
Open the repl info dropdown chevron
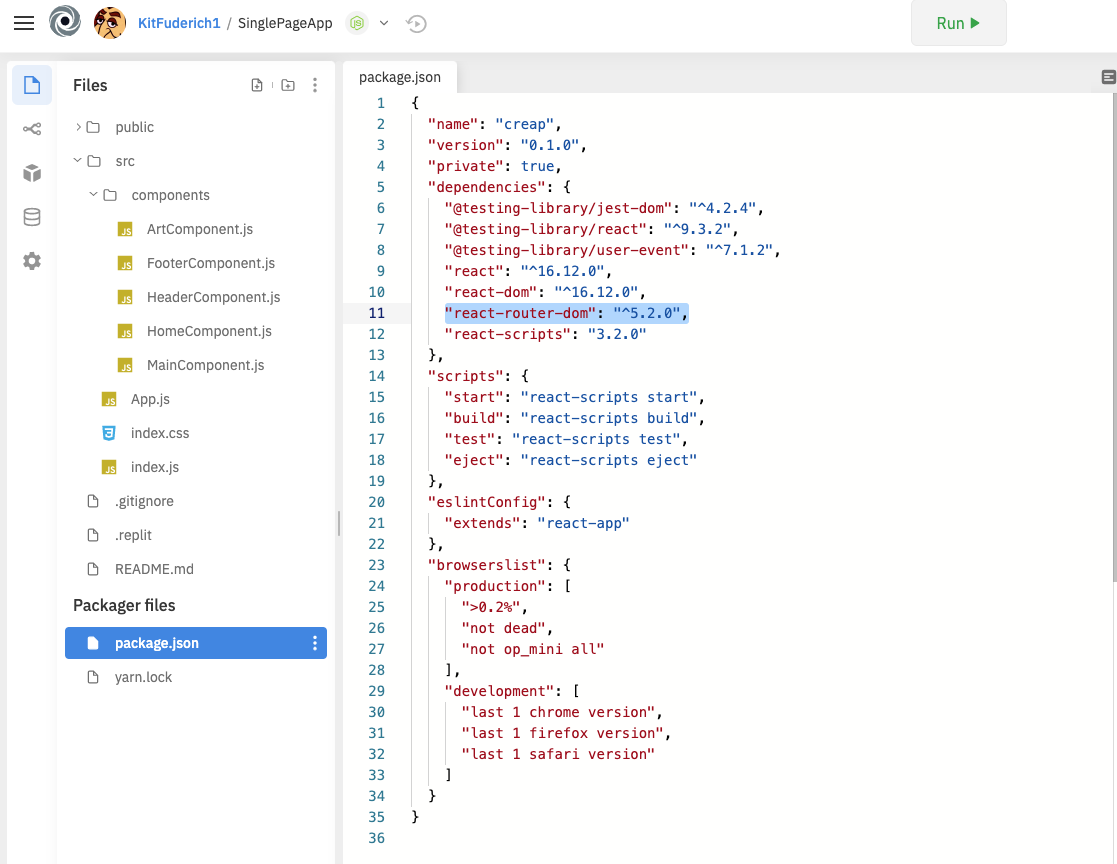384,24
